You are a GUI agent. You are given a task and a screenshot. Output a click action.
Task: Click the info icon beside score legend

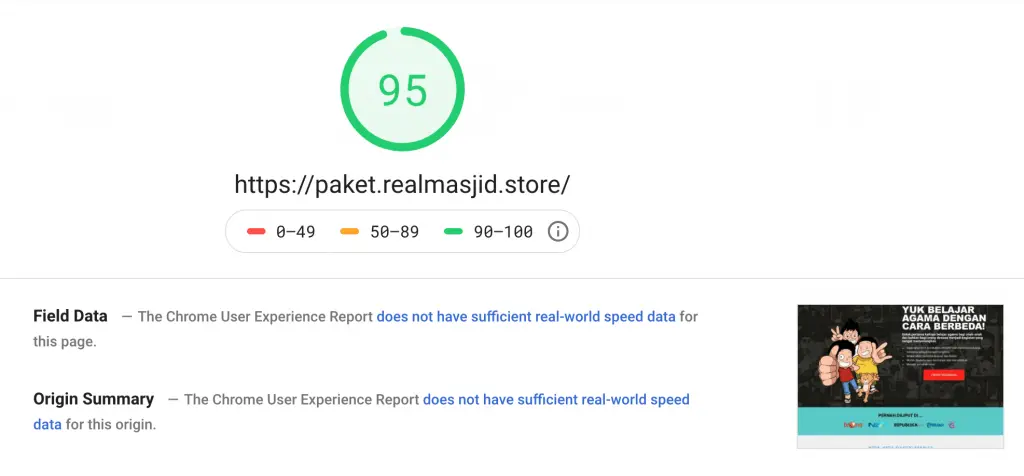click(x=558, y=231)
